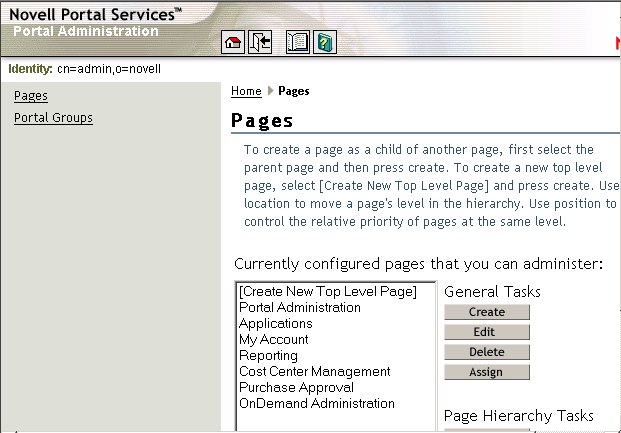
Task: Click the Edit button
Action: [x=487, y=332]
